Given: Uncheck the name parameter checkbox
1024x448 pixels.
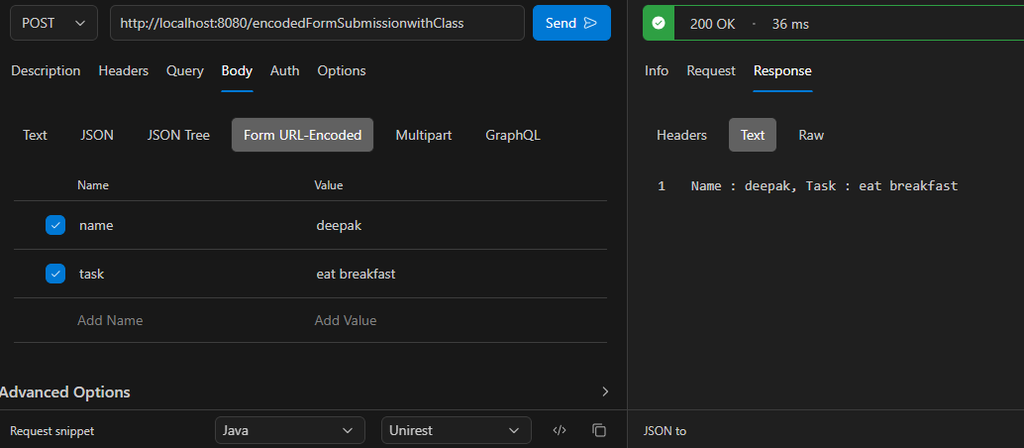Looking at the screenshot, I should [x=56, y=225].
